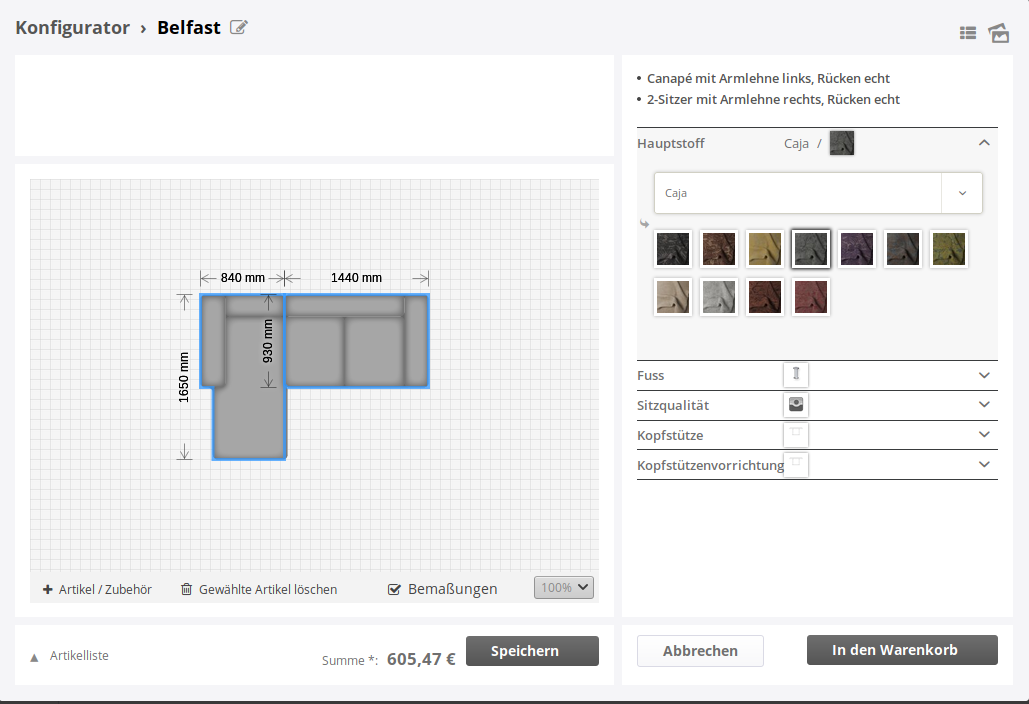Click the plus icon for Artikel / Zubehör
This screenshot has height=704, width=1029.
(47, 590)
